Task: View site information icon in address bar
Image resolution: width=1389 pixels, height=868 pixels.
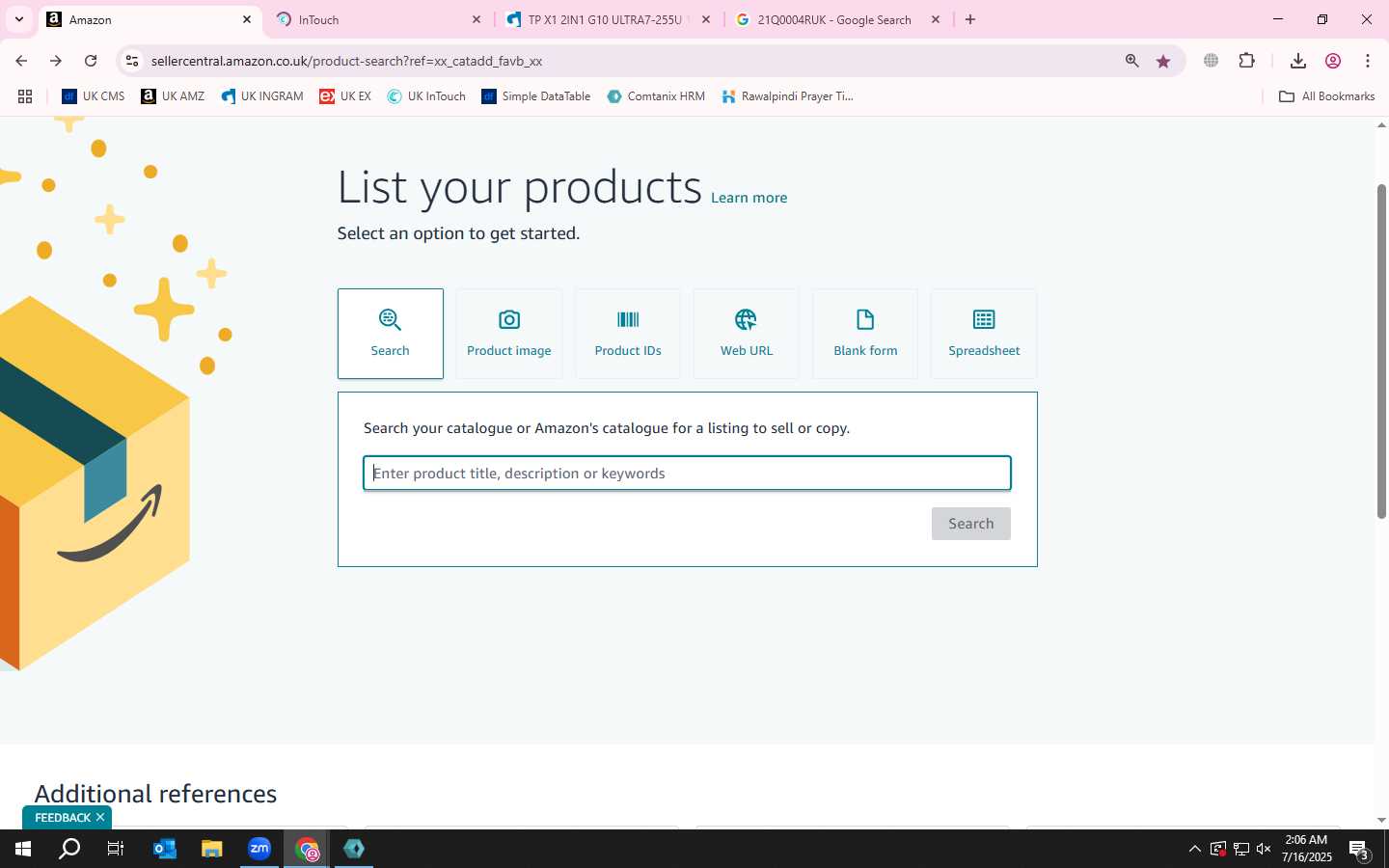Action: click(x=132, y=61)
